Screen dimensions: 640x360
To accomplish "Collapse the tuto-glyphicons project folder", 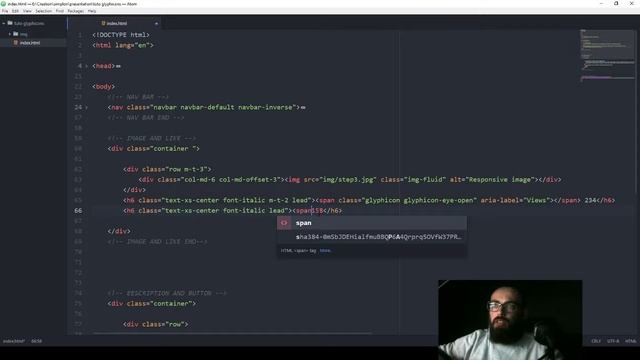I will pyautogui.click(x=4, y=24).
